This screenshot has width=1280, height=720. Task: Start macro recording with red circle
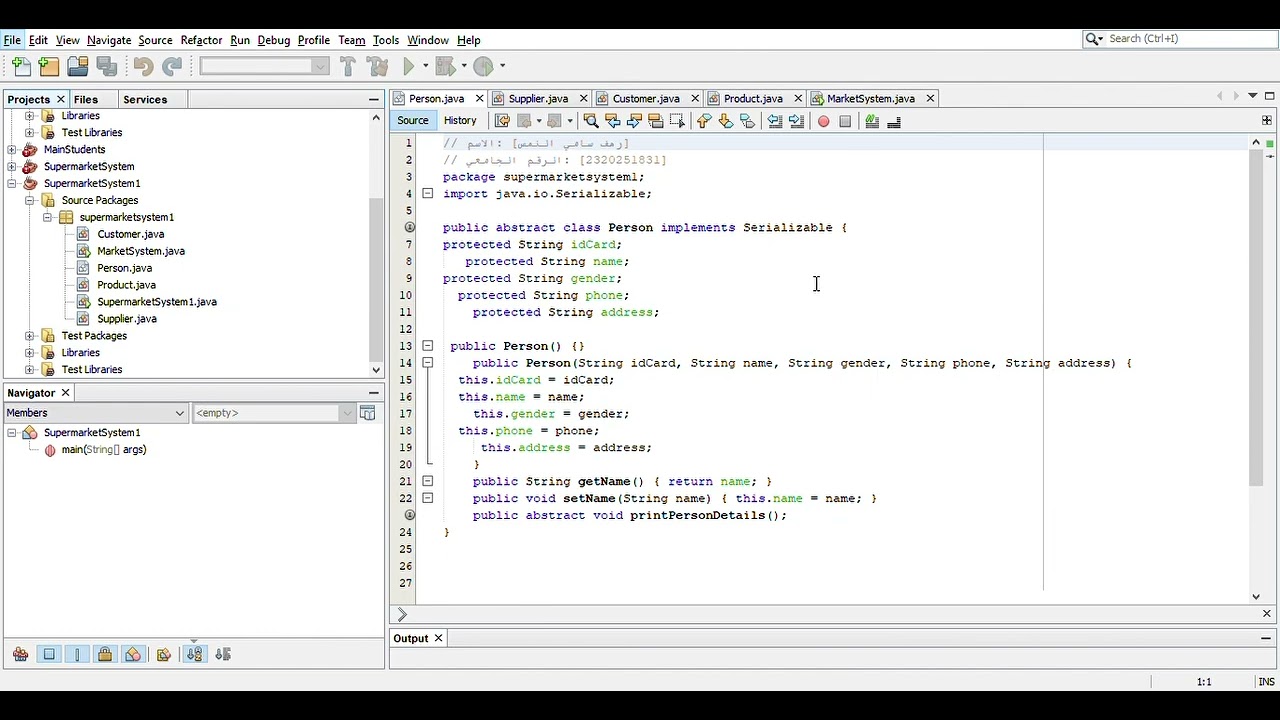click(x=823, y=121)
